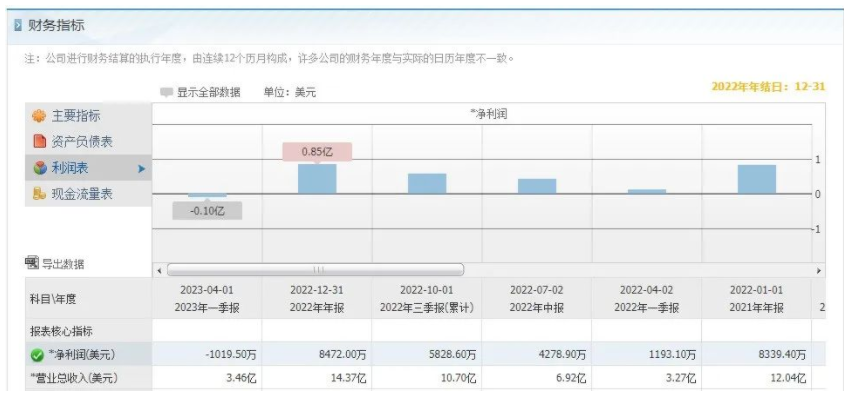
Task: Click the 现金流量表 coins icon
Action: [39, 194]
